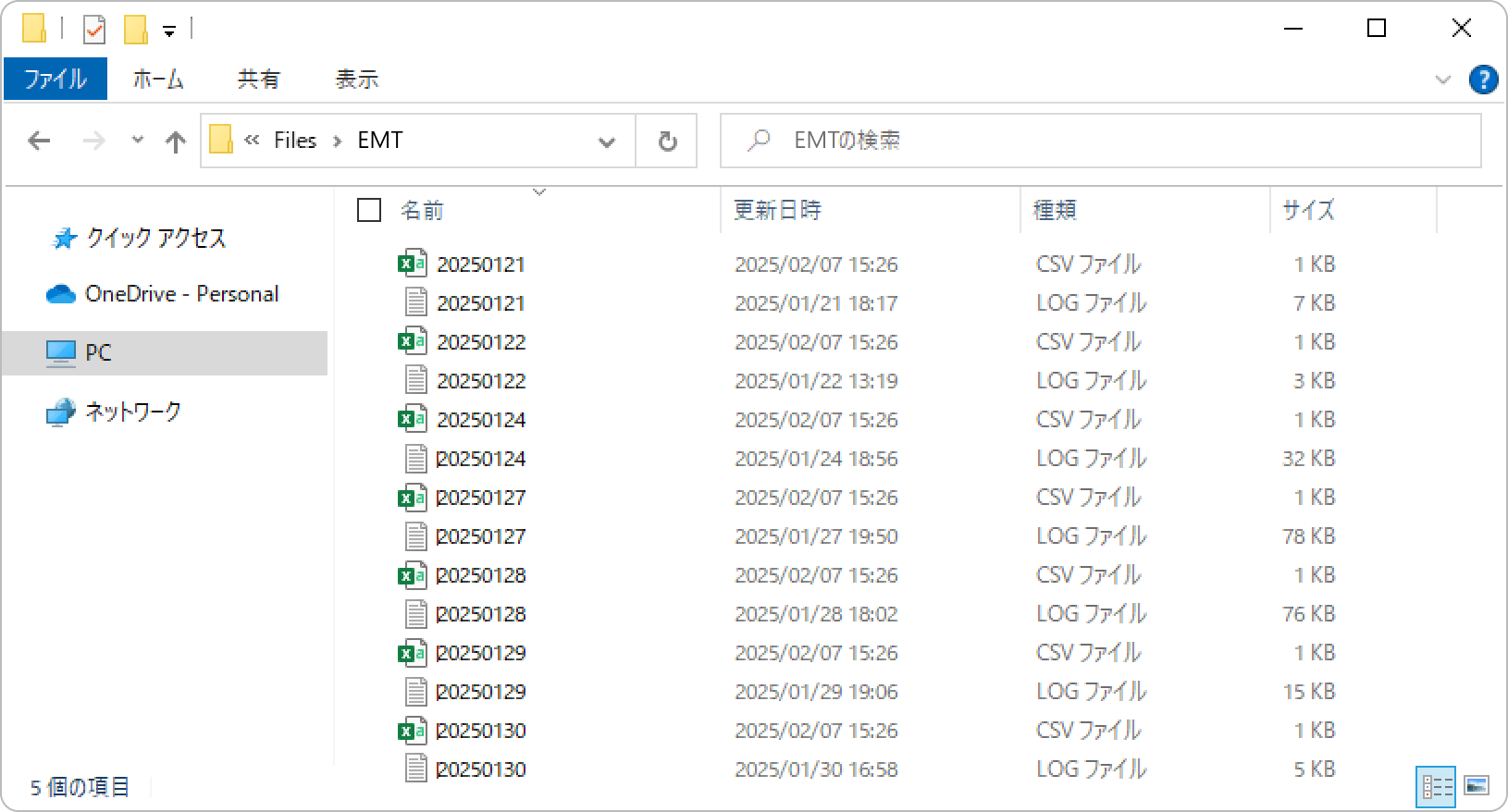The width and height of the screenshot is (1508, 812).
Task: Click the 20250121 CSV file Excel icon
Action: pyautogui.click(x=413, y=264)
